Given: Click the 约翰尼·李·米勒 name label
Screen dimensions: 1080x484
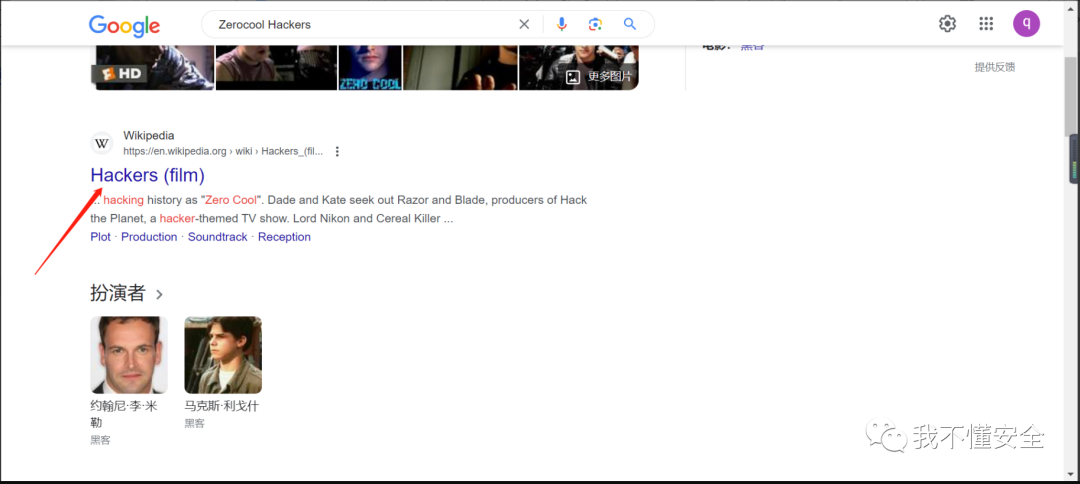Looking at the screenshot, I should [124, 414].
